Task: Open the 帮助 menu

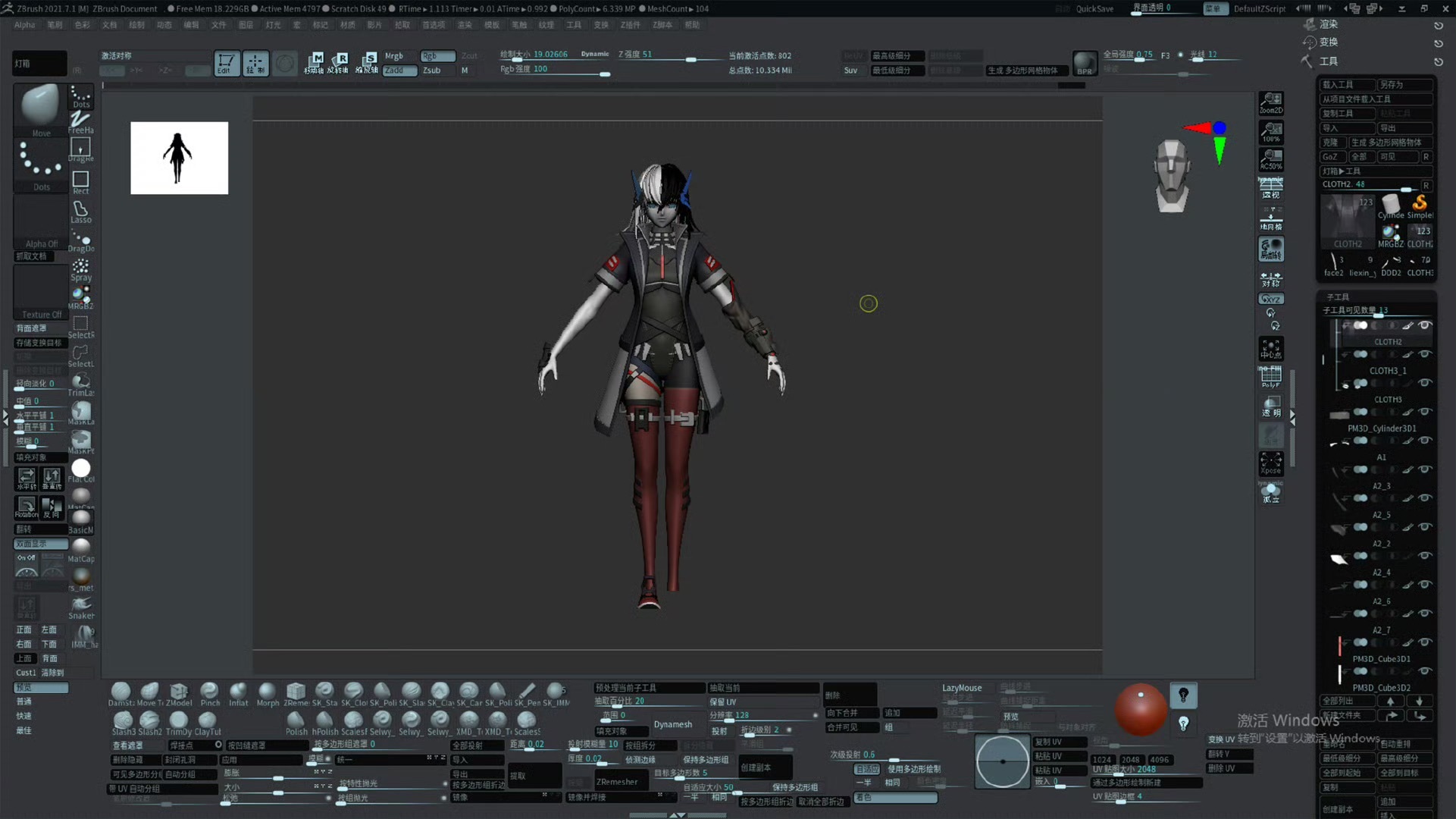Action: click(x=692, y=25)
